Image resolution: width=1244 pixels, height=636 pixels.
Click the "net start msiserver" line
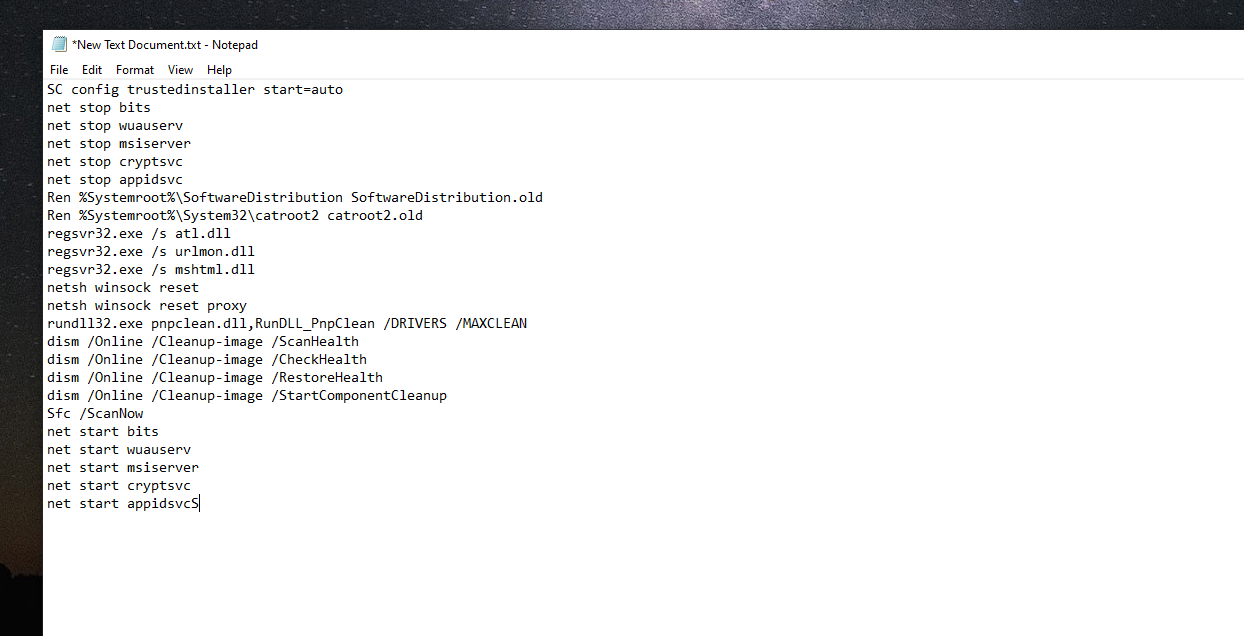[122, 468]
